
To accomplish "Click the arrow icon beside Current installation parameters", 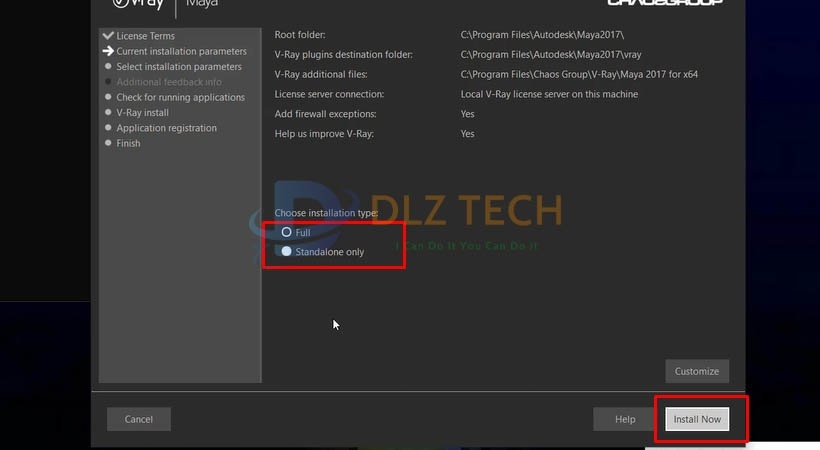I will click(x=108, y=51).
